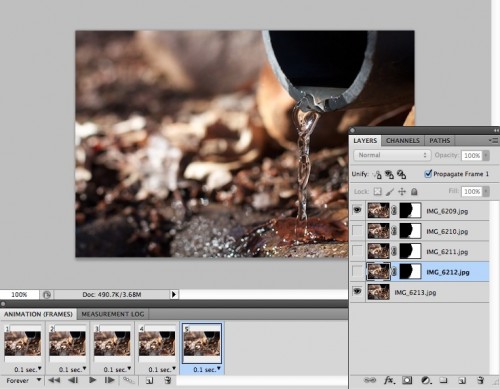Image resolution: width=500 pixels, height=389 pixels.
Task: Collapse the Layers panel with the double arrow
Action: point(496,130)
